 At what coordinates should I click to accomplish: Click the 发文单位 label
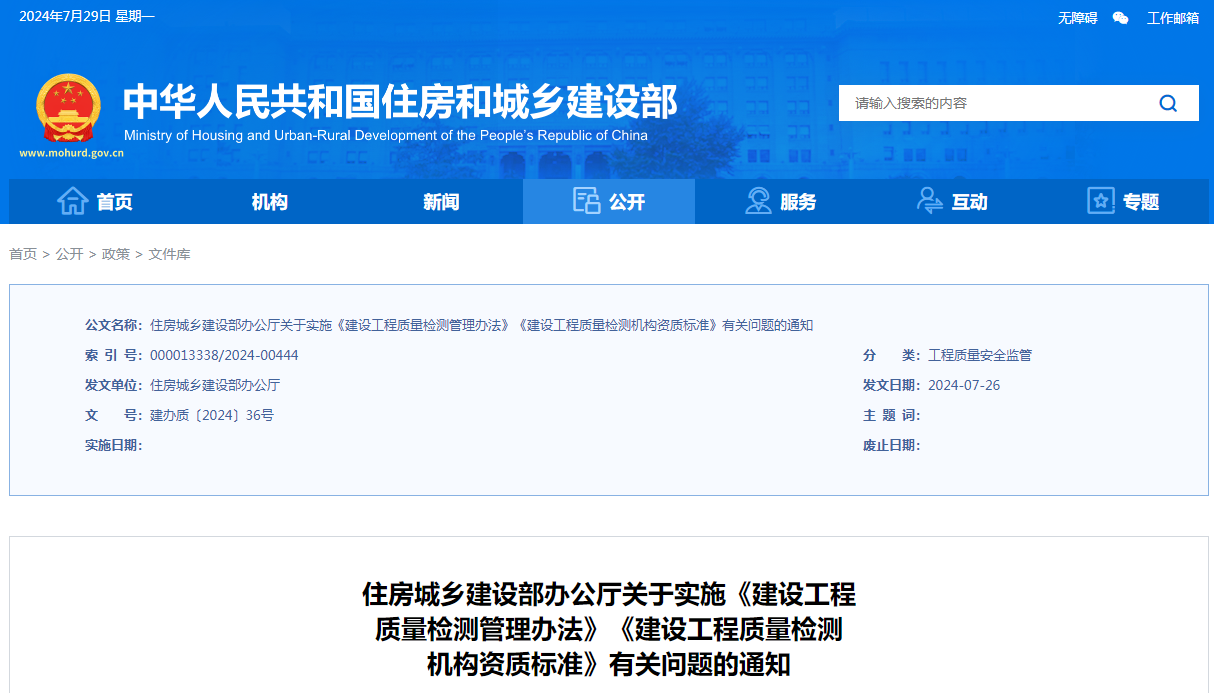point(114,385)
